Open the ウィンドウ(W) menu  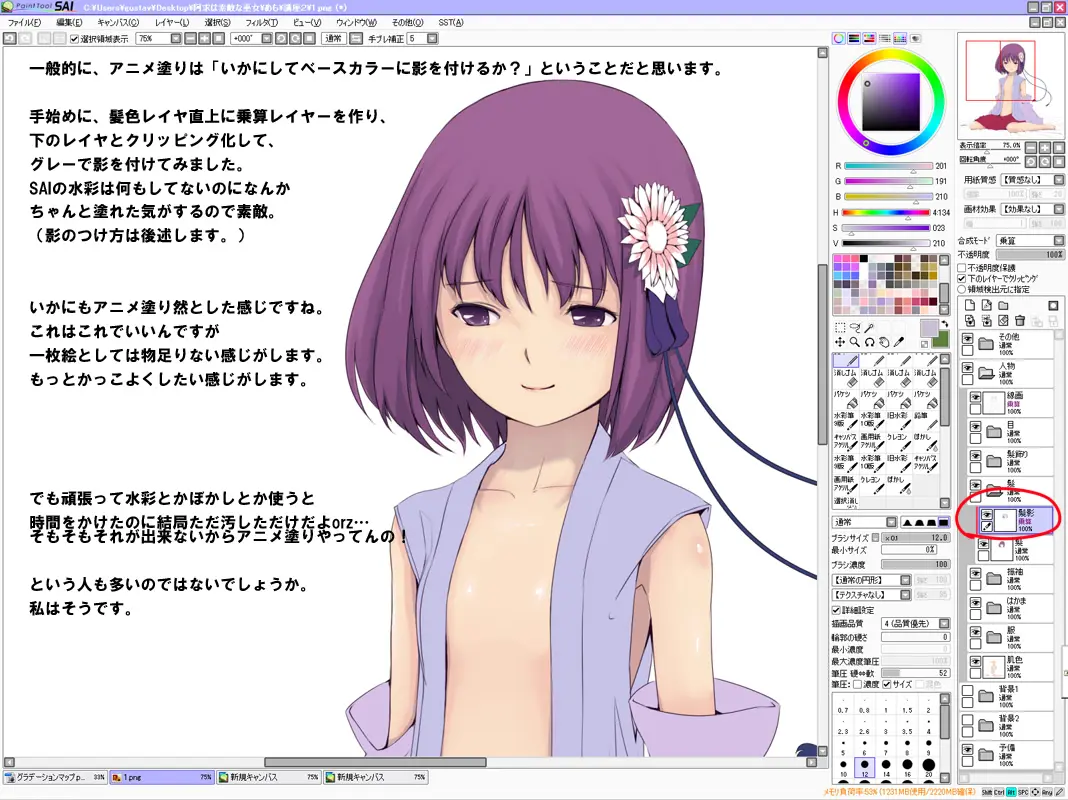pyautogui.click(x=356, y=22)
